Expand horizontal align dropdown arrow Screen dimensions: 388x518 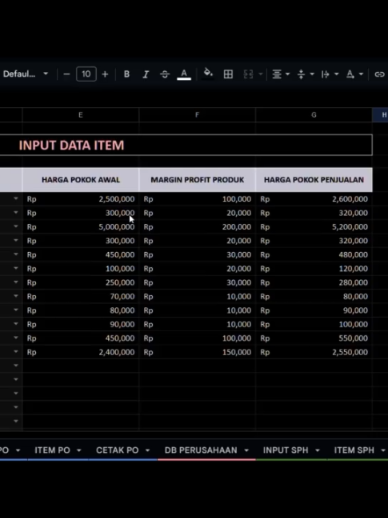[288, 74]
